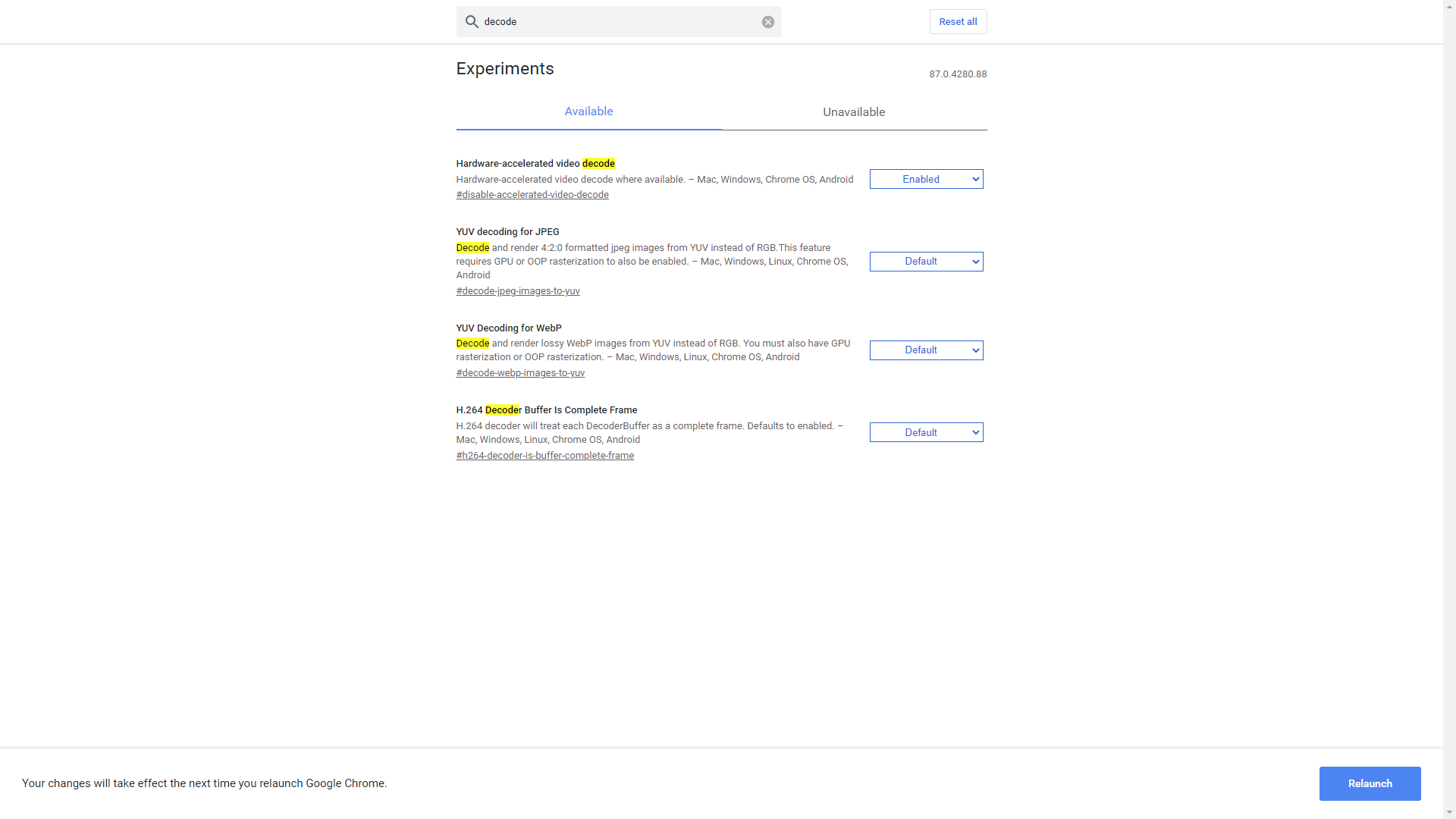Open Hardware-accelerated video decode dropdown
This screenshot has width=1456, height=819.
[926, 180]
